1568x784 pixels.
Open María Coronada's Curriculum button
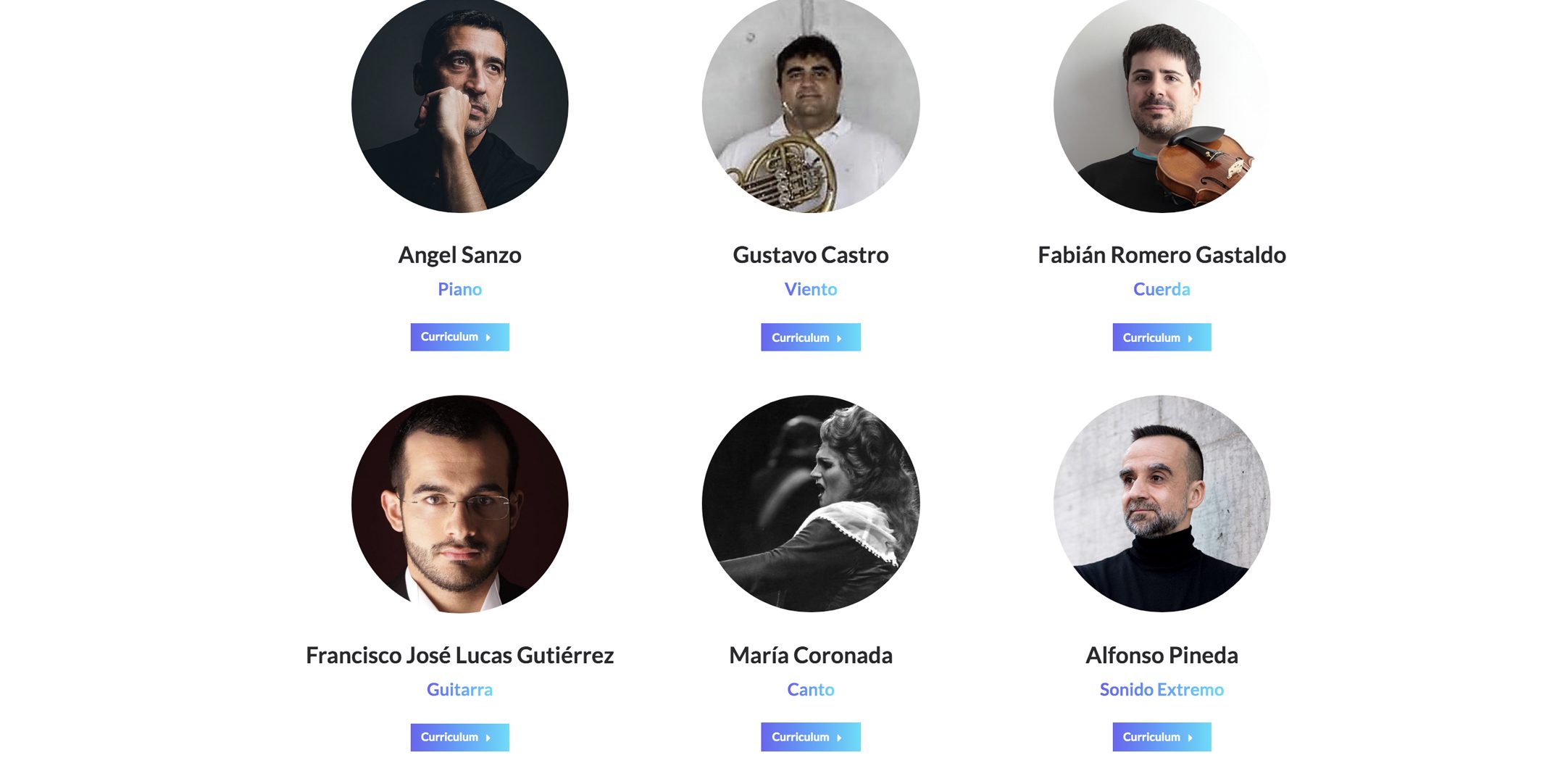tap(811, 737)
